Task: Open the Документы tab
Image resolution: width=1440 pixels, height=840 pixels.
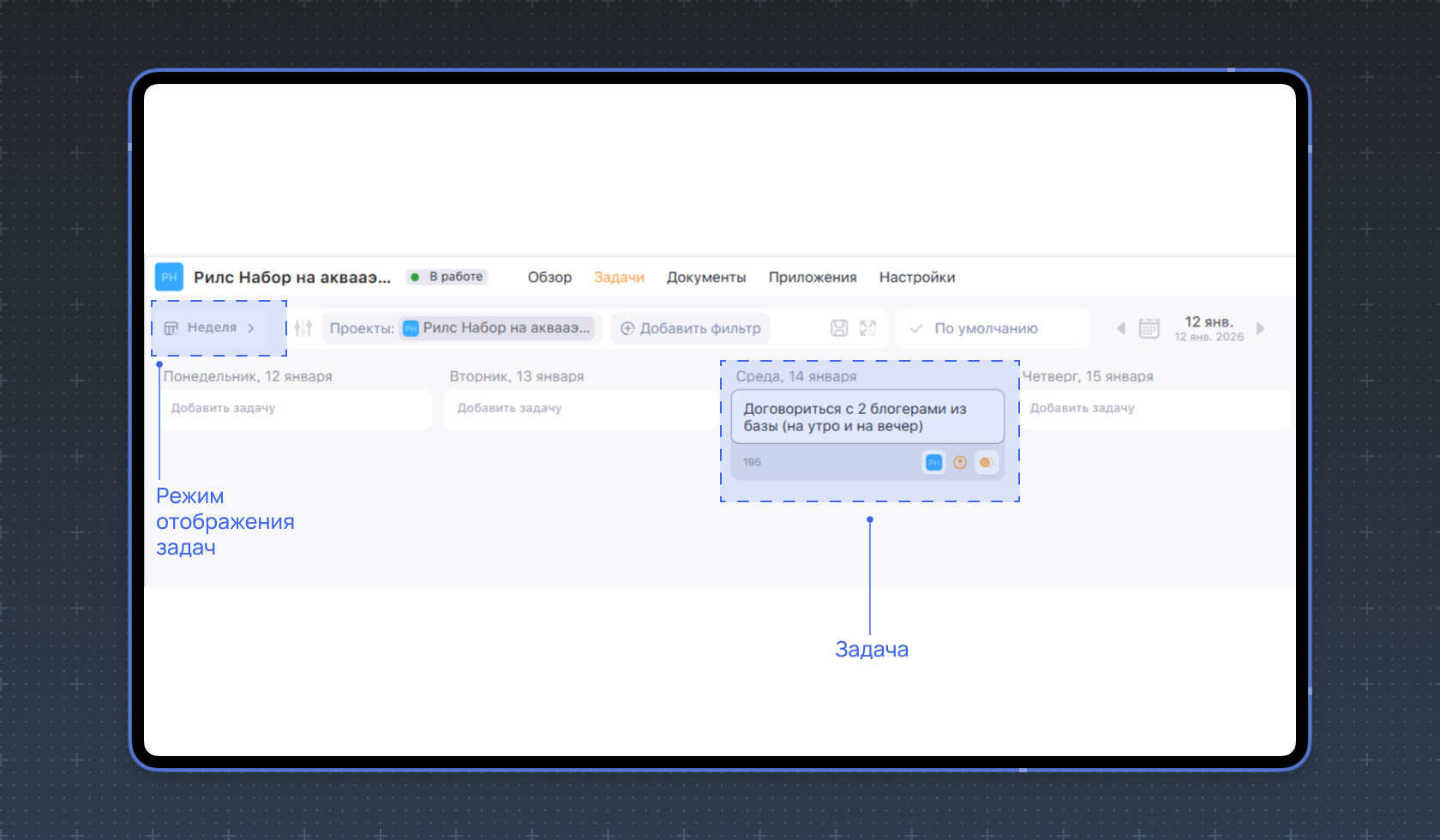Action: pyautogui.click(x=706, y=277)
